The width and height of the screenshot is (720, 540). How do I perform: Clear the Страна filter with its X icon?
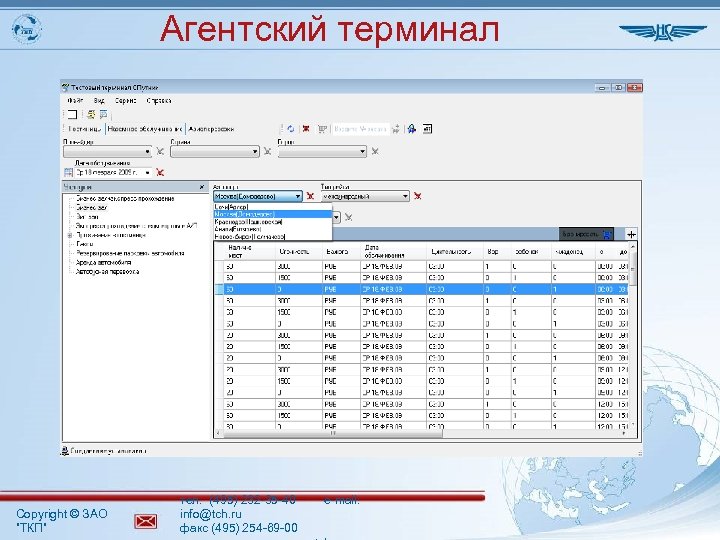click(267, 151)
